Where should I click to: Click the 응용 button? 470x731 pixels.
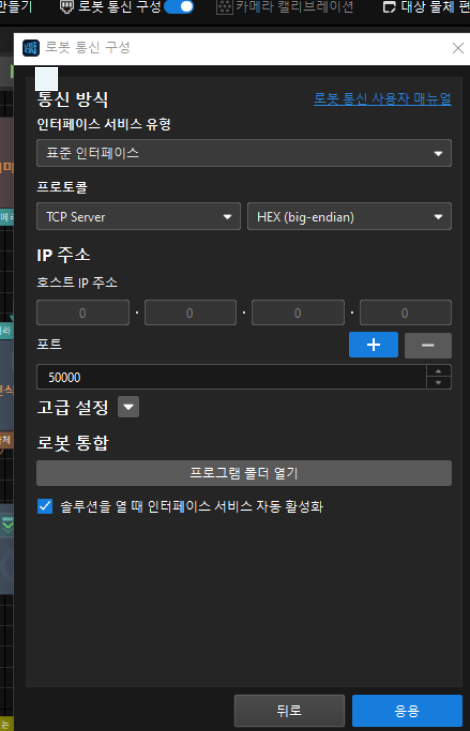(407, 711)
